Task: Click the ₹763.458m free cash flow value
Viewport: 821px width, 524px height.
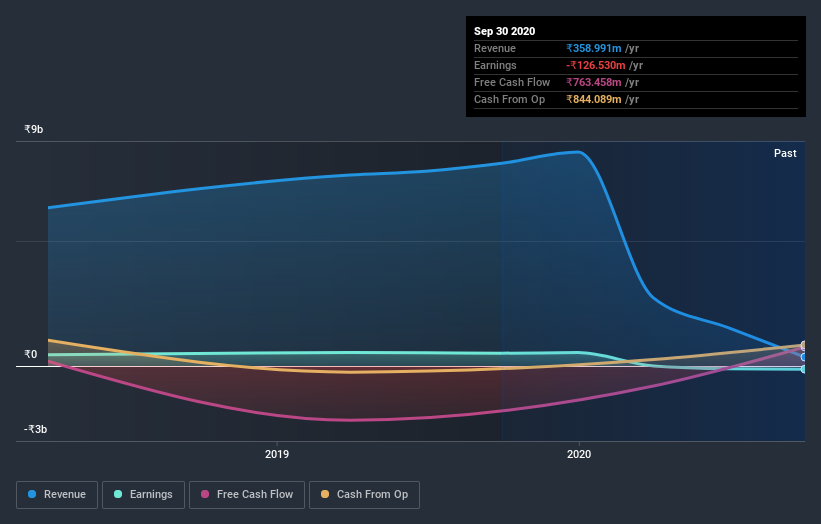Action: (x=594, y=82)
